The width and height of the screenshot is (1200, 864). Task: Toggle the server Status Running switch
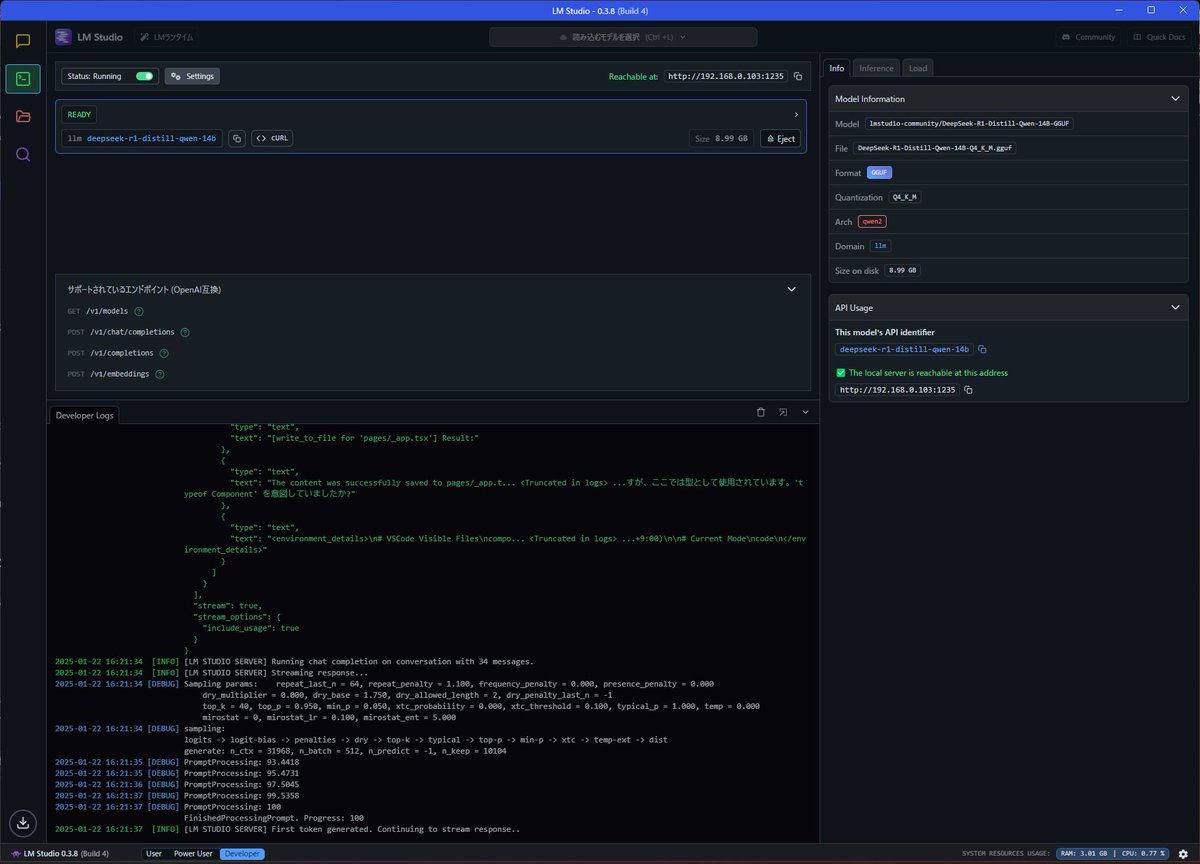click(145, 76)
